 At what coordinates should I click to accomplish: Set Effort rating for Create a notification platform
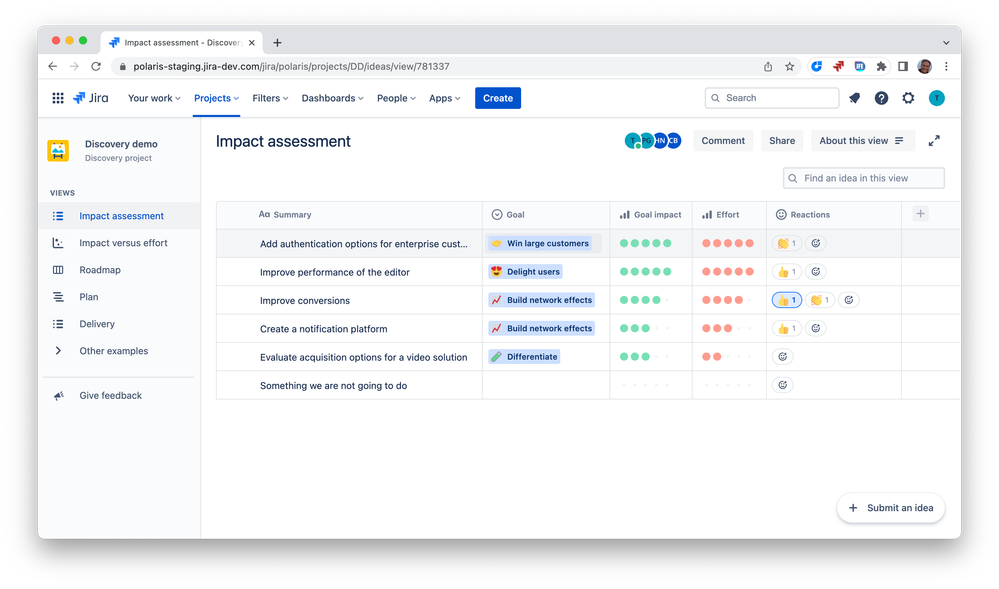point(728,328)
